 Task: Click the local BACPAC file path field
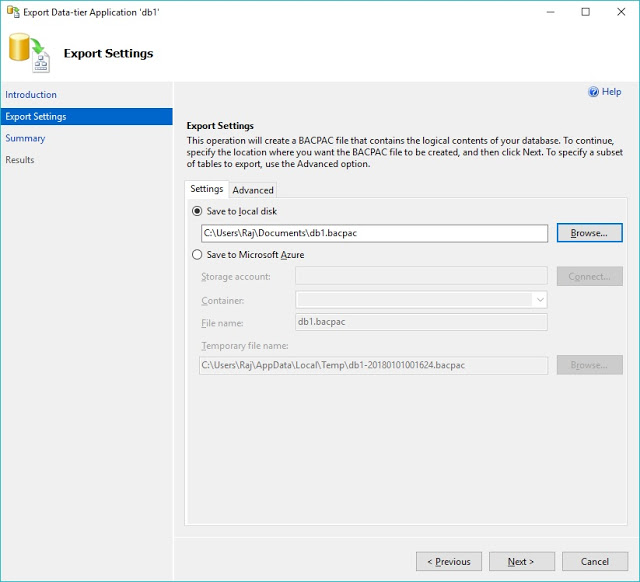[374, 233]
